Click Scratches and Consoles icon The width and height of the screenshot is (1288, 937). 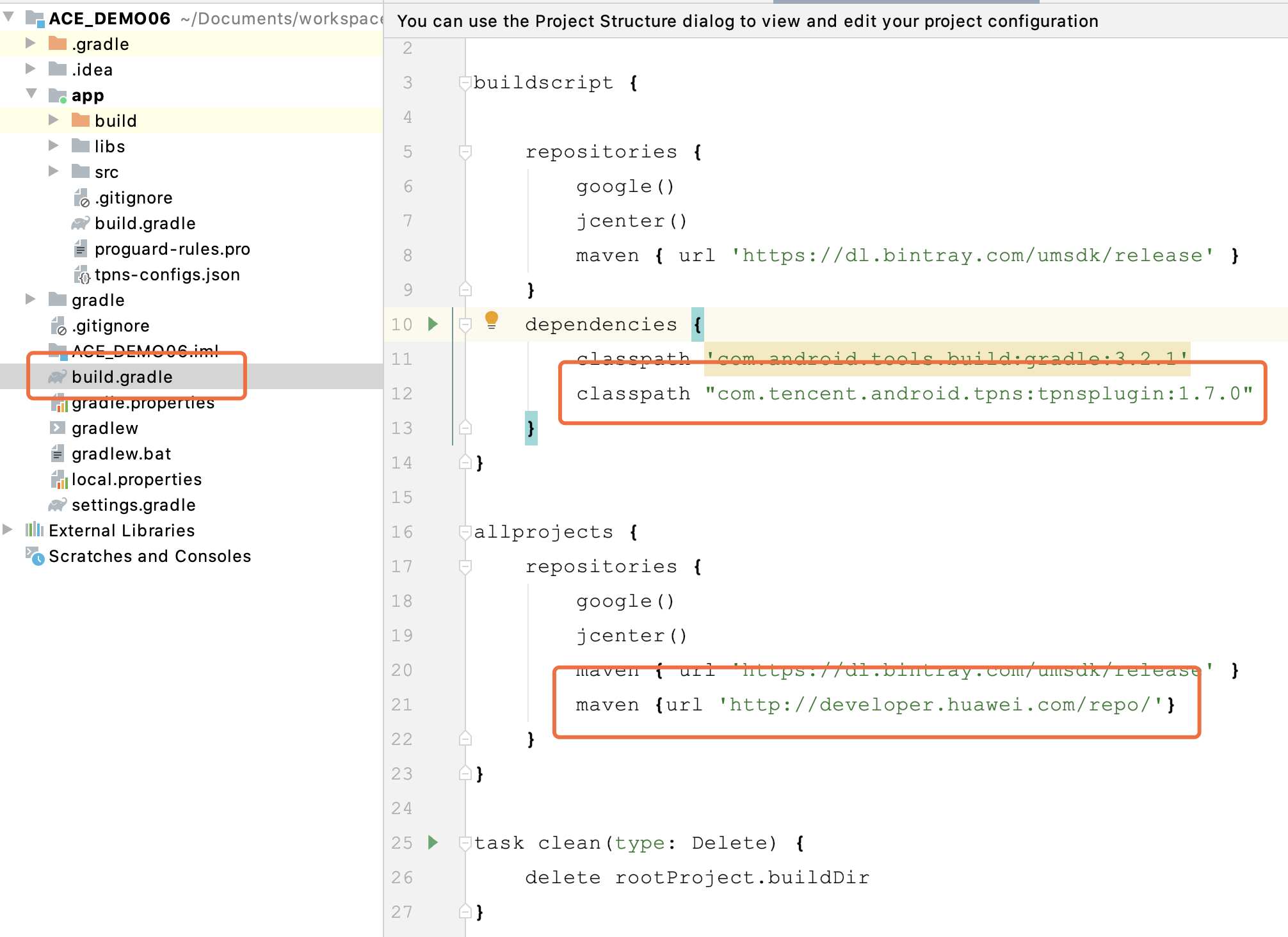(x=35, y=556)
